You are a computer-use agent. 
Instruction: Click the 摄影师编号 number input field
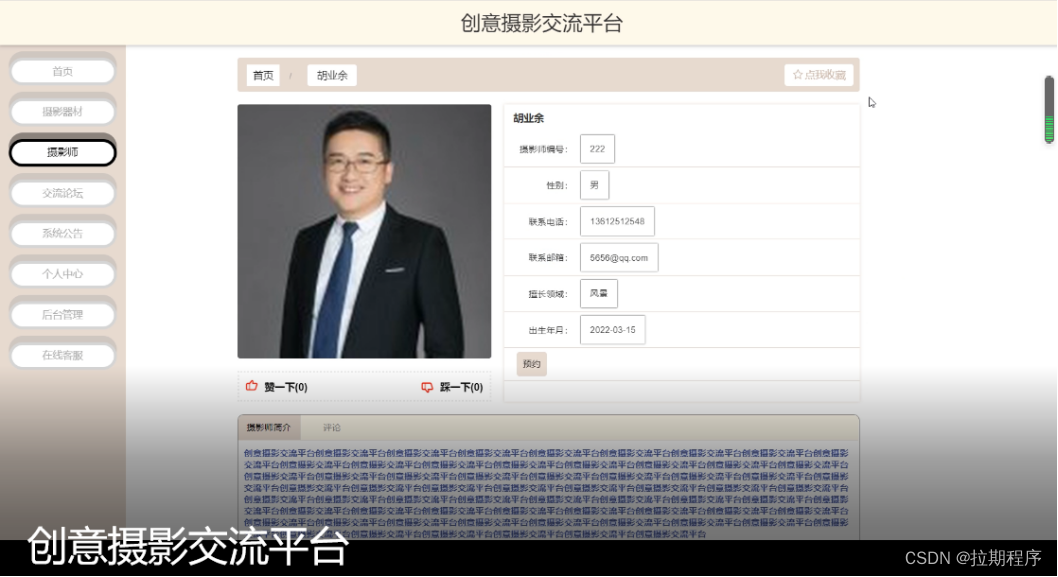pos(598,148)
